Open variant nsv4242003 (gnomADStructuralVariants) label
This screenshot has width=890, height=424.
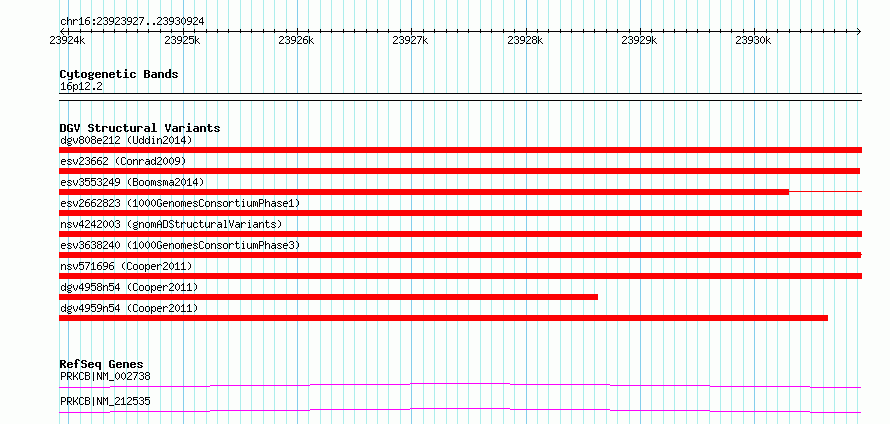171,224
